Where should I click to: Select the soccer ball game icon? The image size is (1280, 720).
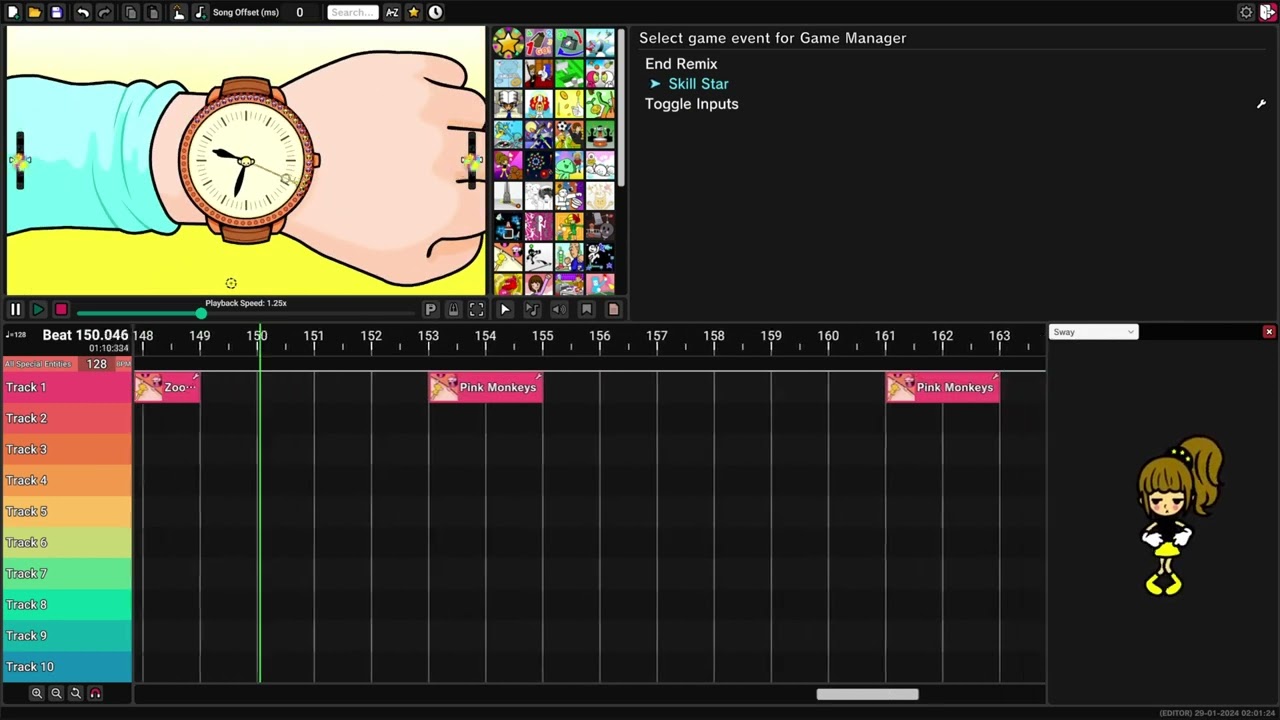point(569,134)
